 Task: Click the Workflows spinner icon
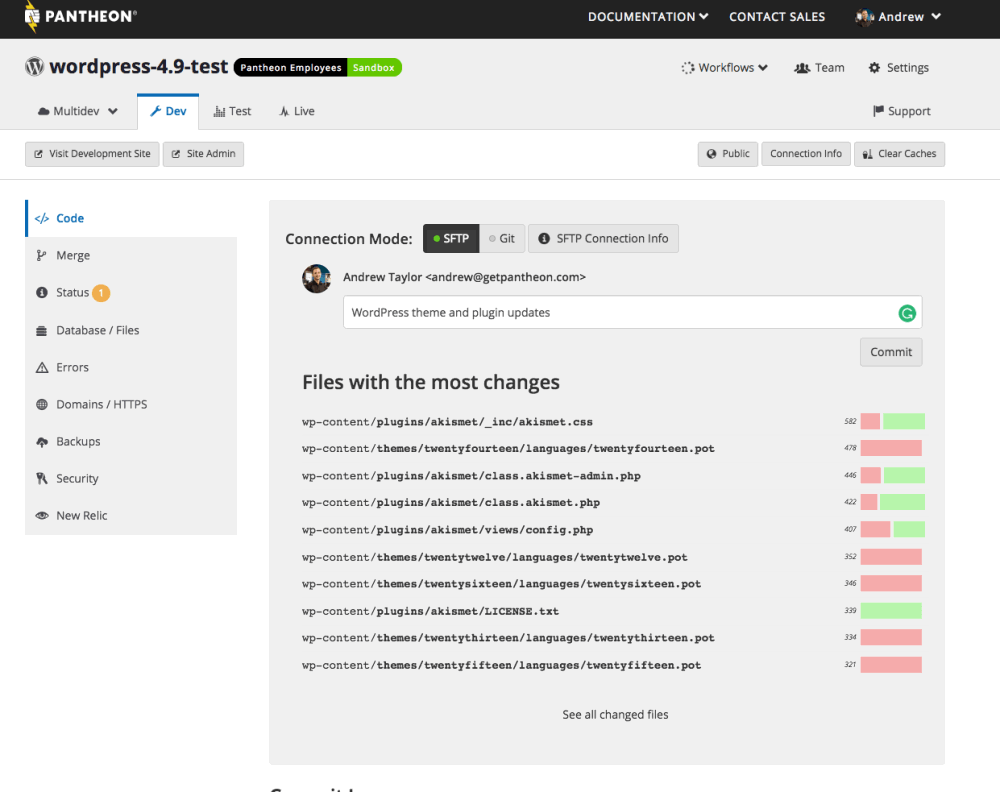click(x=688, y=68)
